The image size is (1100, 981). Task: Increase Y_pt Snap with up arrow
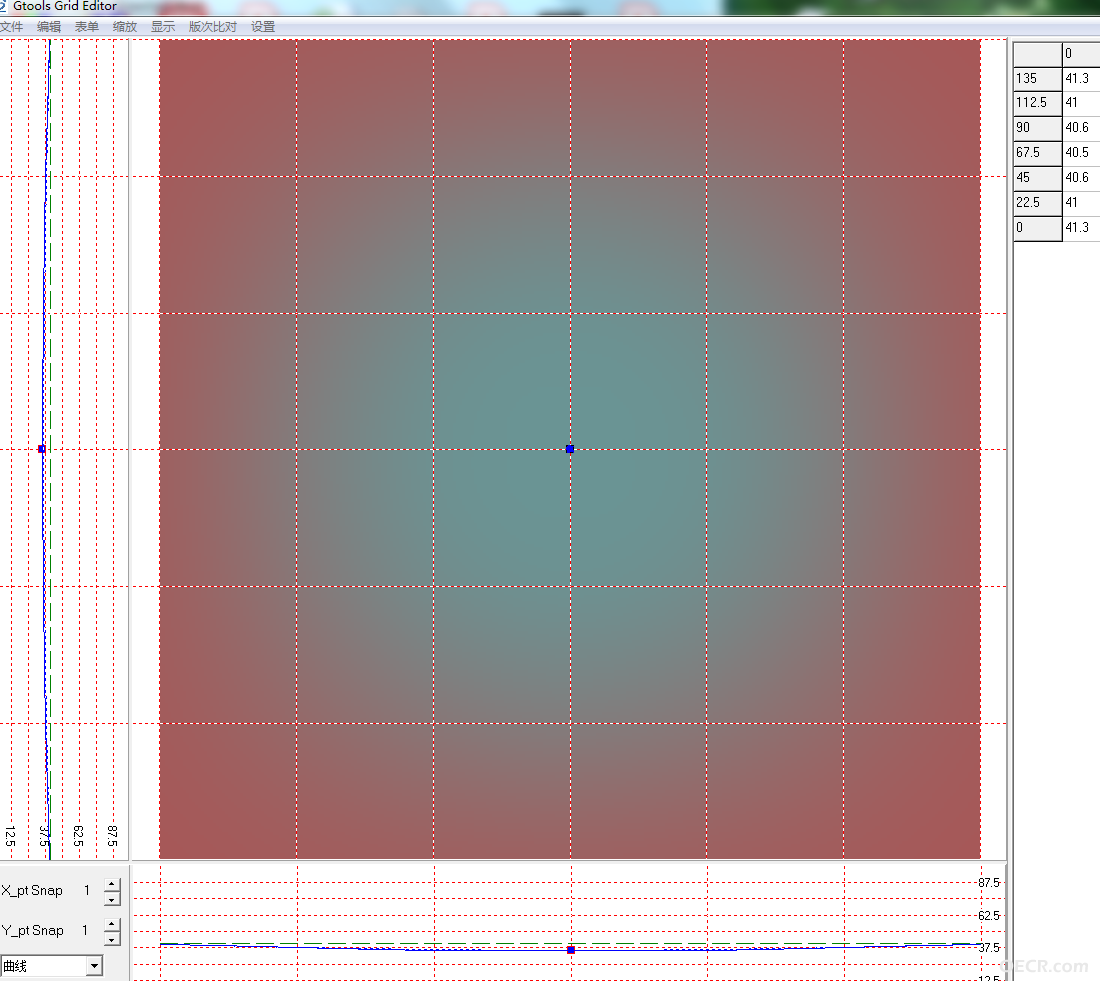coord(112,925)
